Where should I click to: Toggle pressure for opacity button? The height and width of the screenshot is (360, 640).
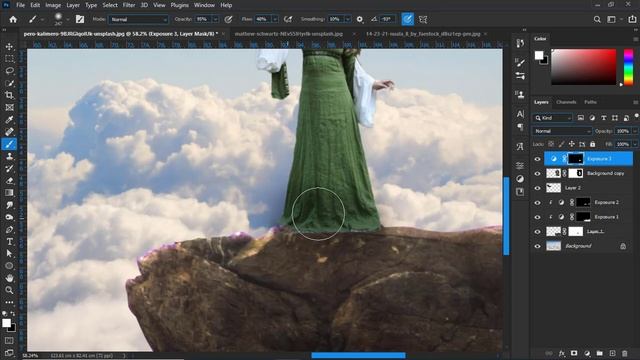point(228,19)
